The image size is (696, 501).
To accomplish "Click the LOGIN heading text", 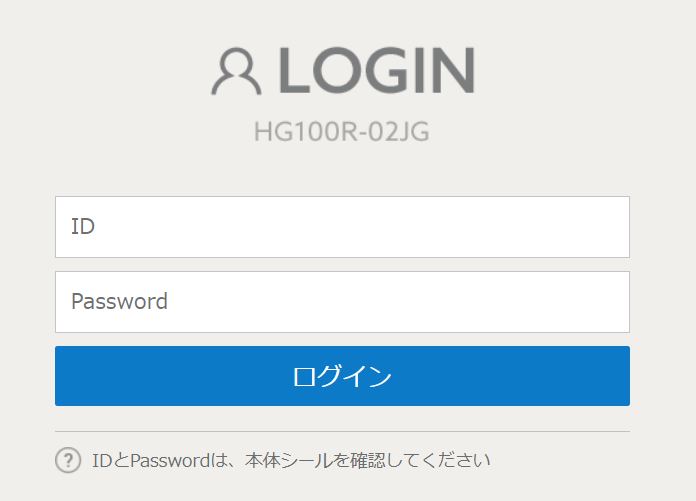I will pos(375,70).
